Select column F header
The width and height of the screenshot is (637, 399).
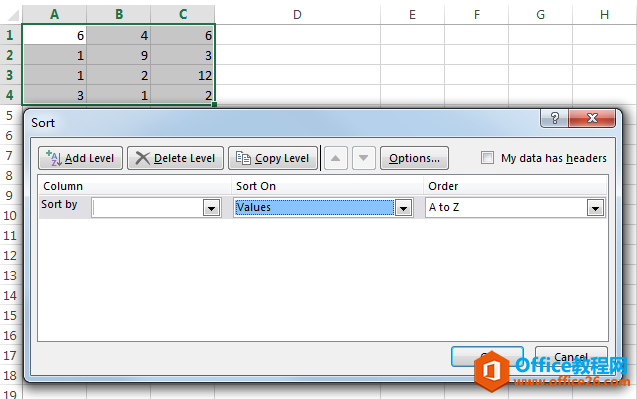point(477,15)
